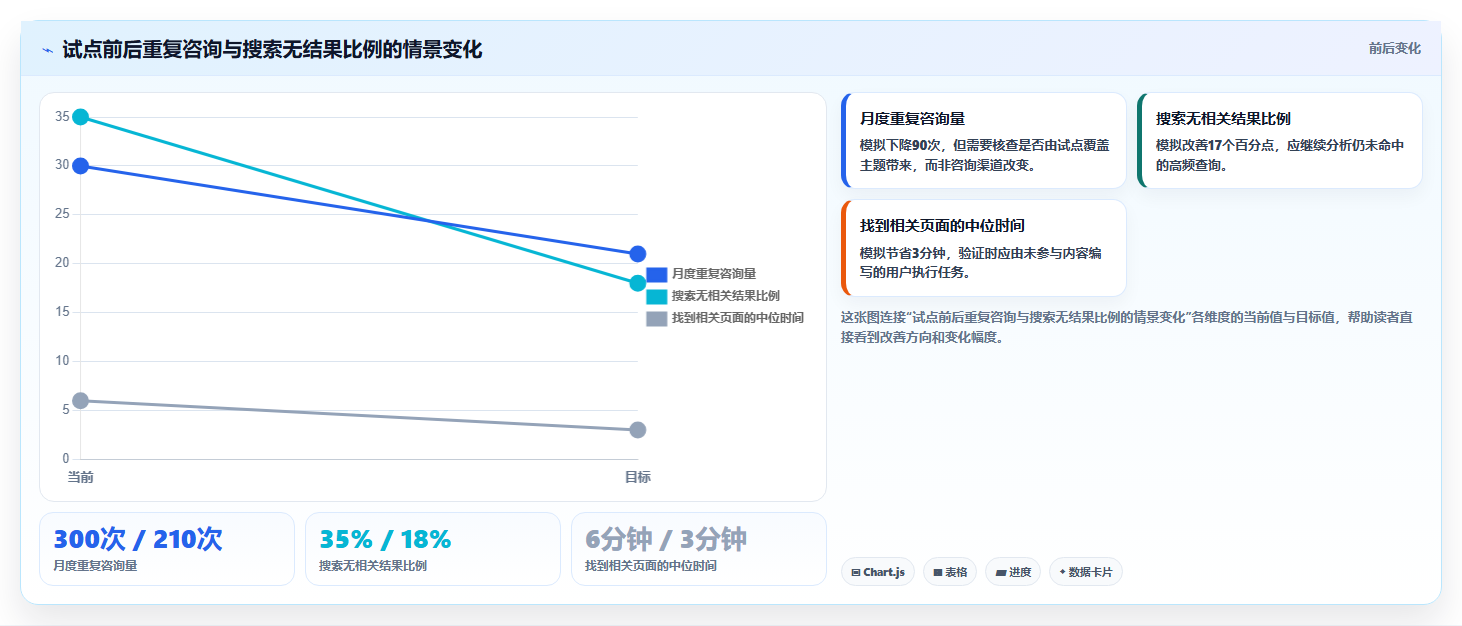Click the 当前 x-axis label
The height and width of the screenshot is (626, 1462).
pyautogui.click(x=81, y=477)
